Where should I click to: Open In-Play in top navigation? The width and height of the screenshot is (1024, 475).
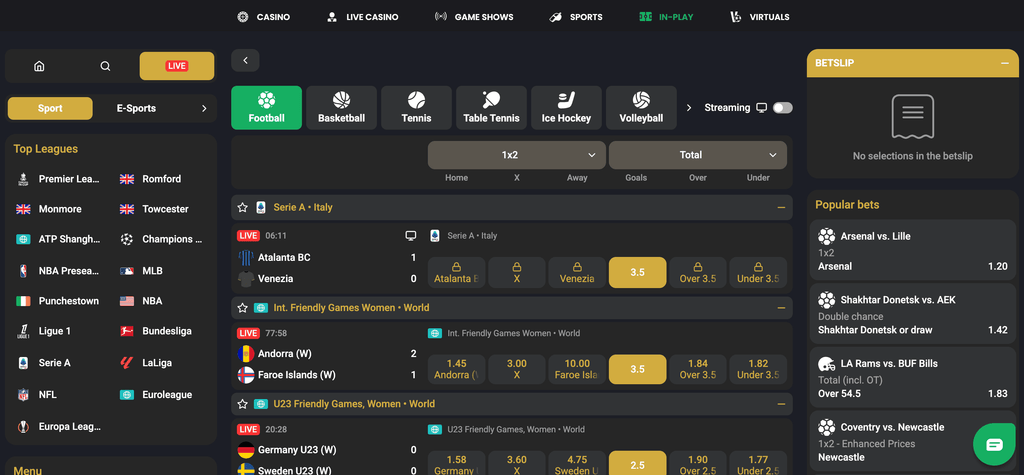click(666, 17)
